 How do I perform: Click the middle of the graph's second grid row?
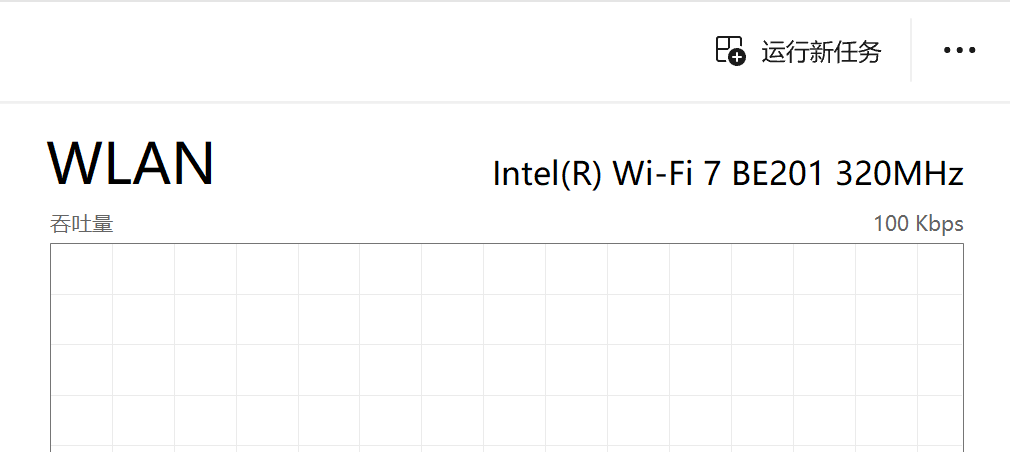[x=507, y=319]
